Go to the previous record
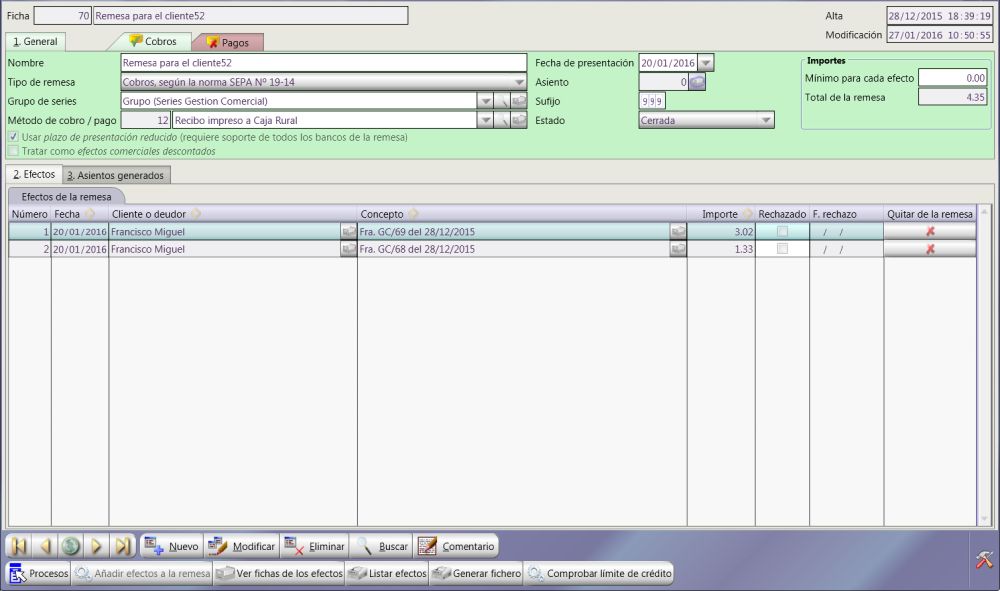The height and width of the screenshot is (591, 1000). tap(45, 546)
